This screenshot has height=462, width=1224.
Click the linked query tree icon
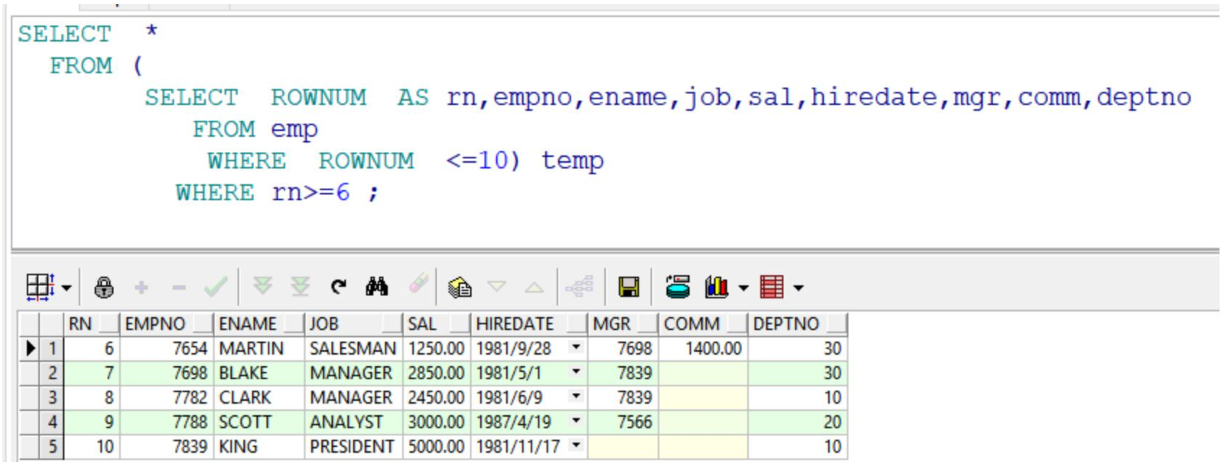(579, 288)
